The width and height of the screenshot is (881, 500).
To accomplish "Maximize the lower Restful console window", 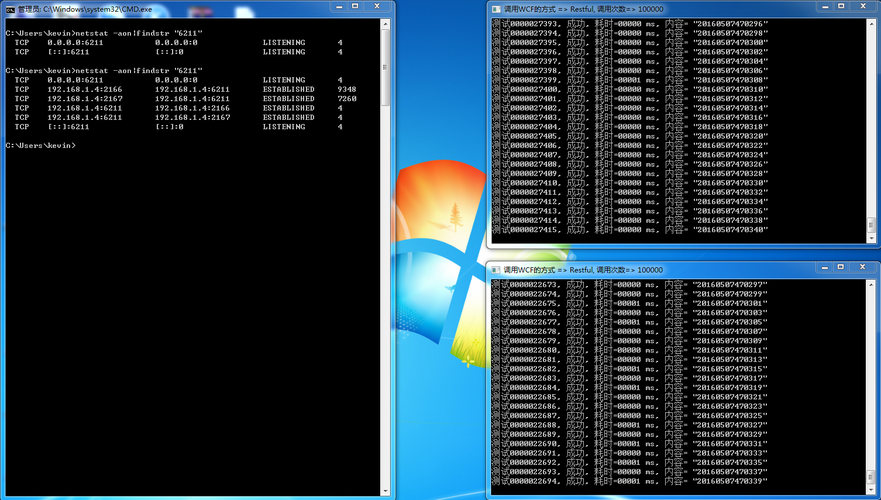I will point(840,268).
